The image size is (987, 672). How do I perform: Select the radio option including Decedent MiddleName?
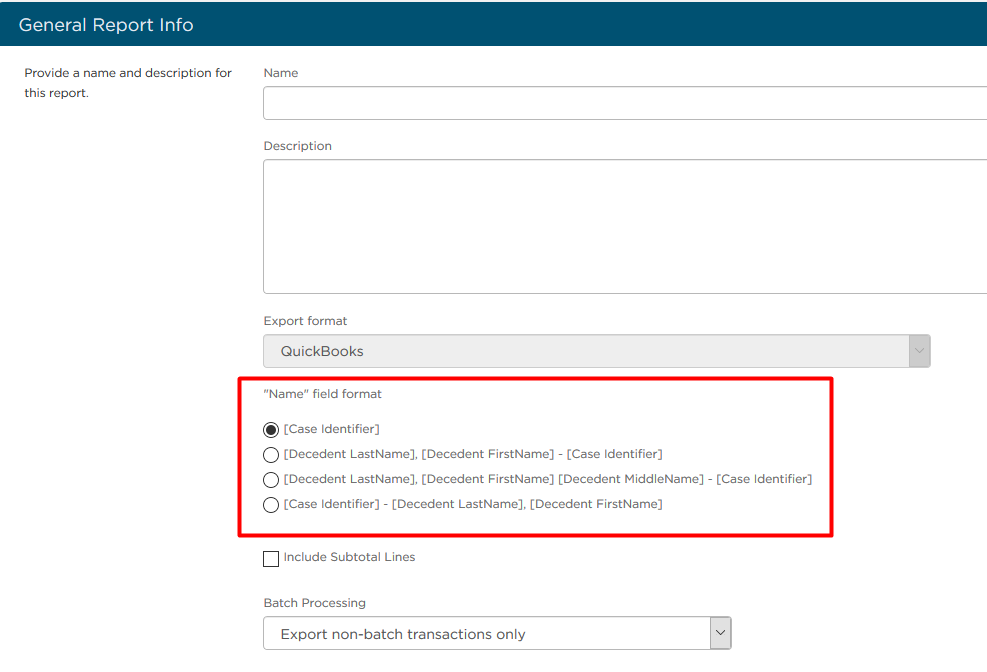point(271,479)
